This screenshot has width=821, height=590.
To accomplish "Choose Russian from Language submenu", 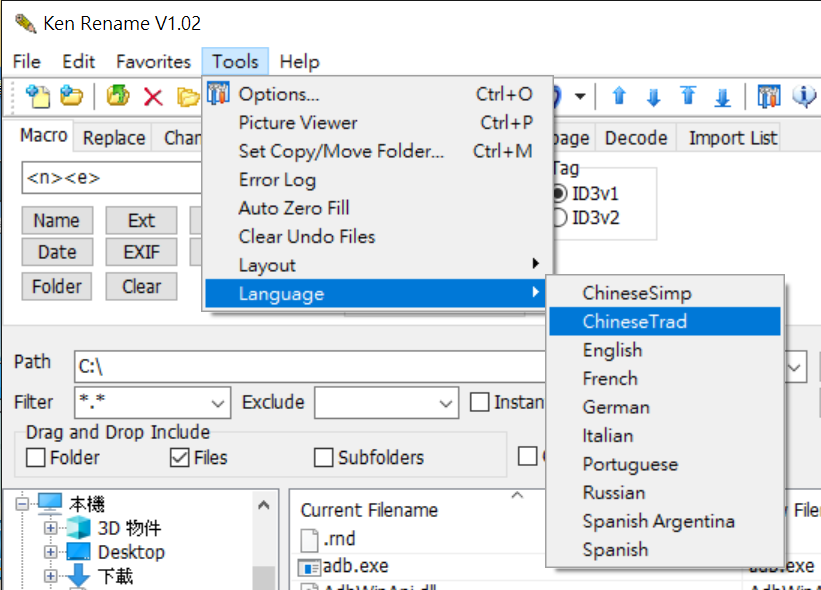I will pos(664,493).
